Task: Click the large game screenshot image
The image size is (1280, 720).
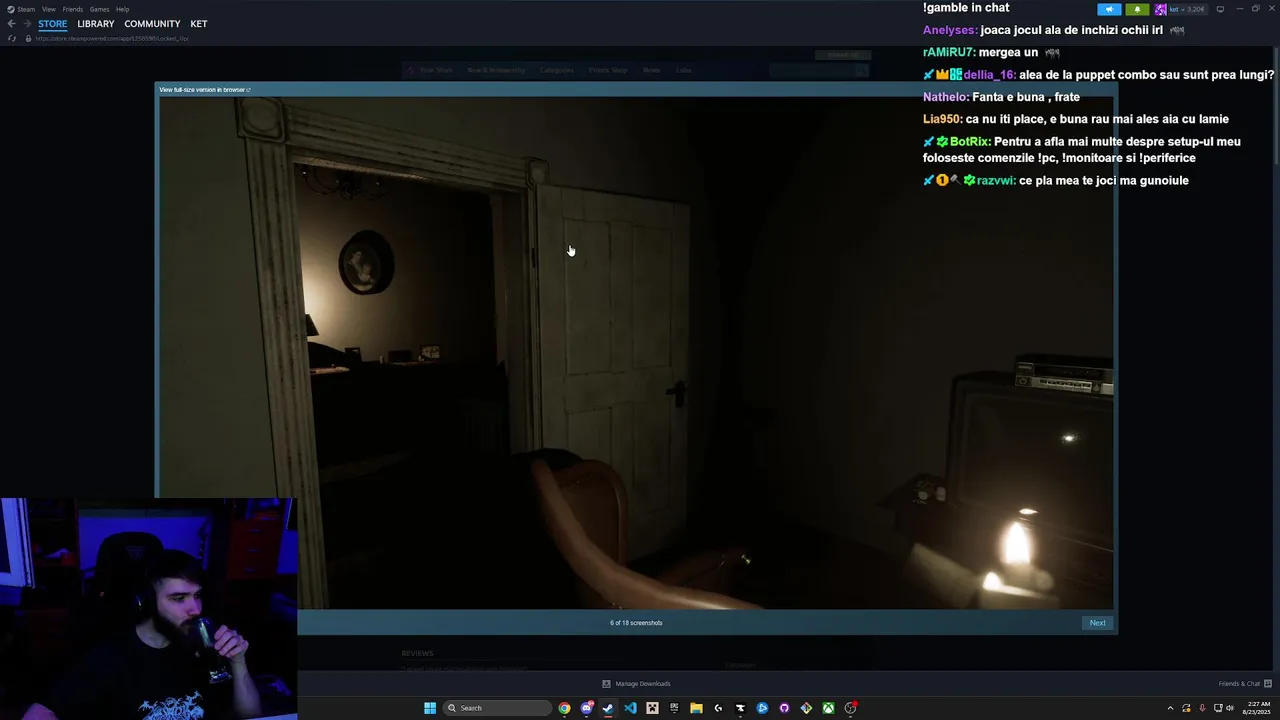Action: point(636,352)
